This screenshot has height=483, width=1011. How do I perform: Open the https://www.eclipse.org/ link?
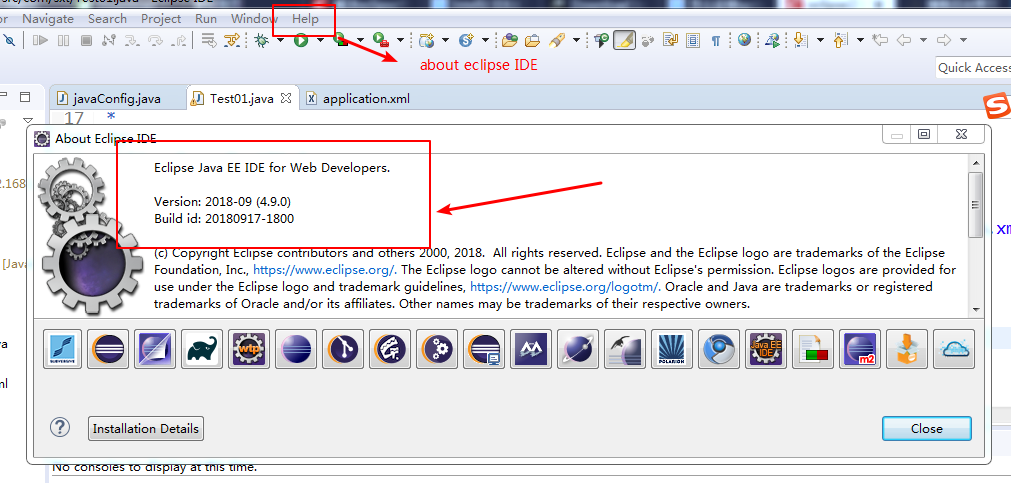(x=324, y=270)
